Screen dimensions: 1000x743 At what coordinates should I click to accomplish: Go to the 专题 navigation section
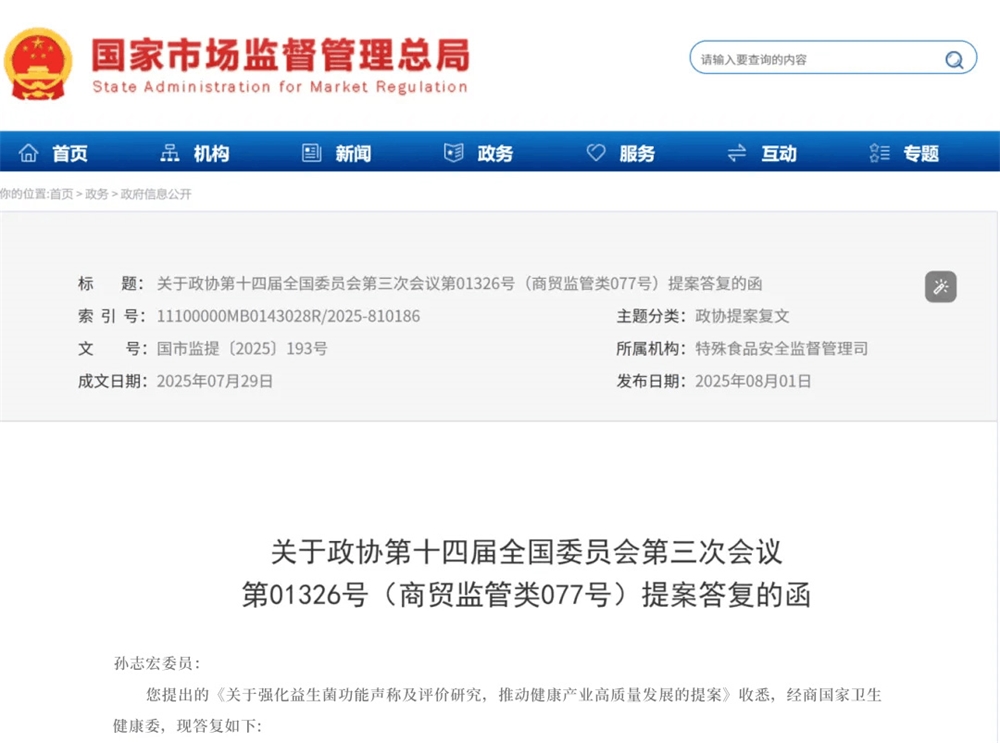click(x=921, y=153)
